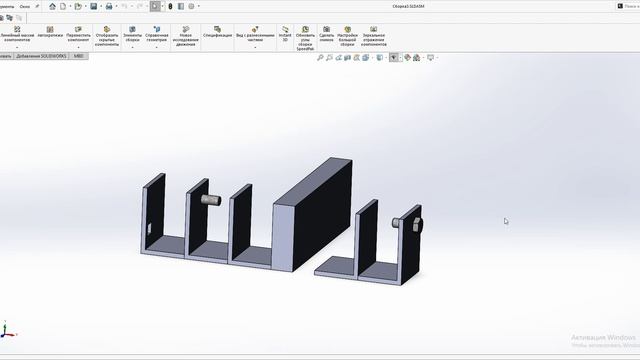Insert Спецификация (bill of materials)
The width and height of the screenshot is (640, 360).
218,32
